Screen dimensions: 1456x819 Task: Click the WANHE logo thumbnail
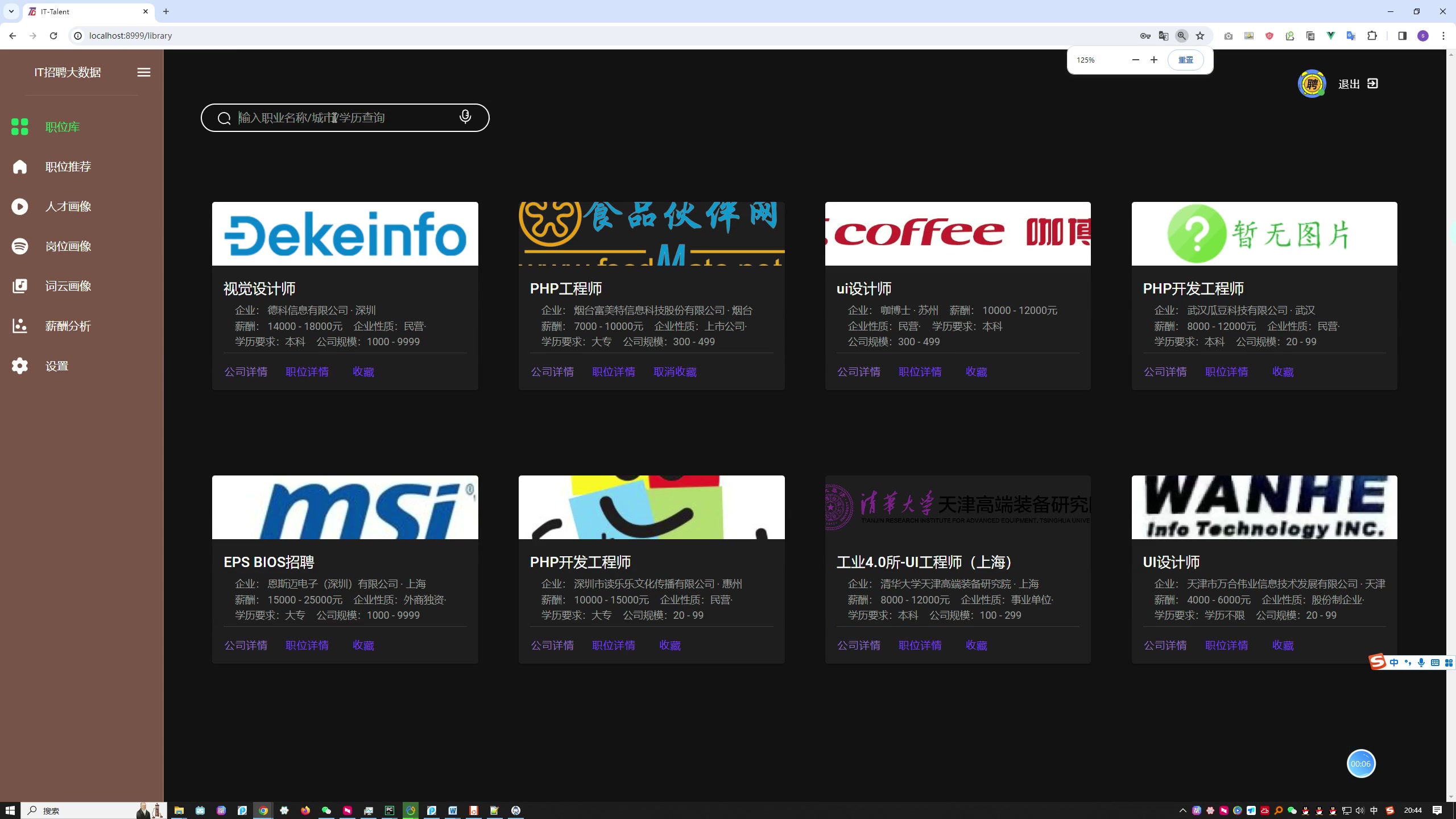[1264, 507]
